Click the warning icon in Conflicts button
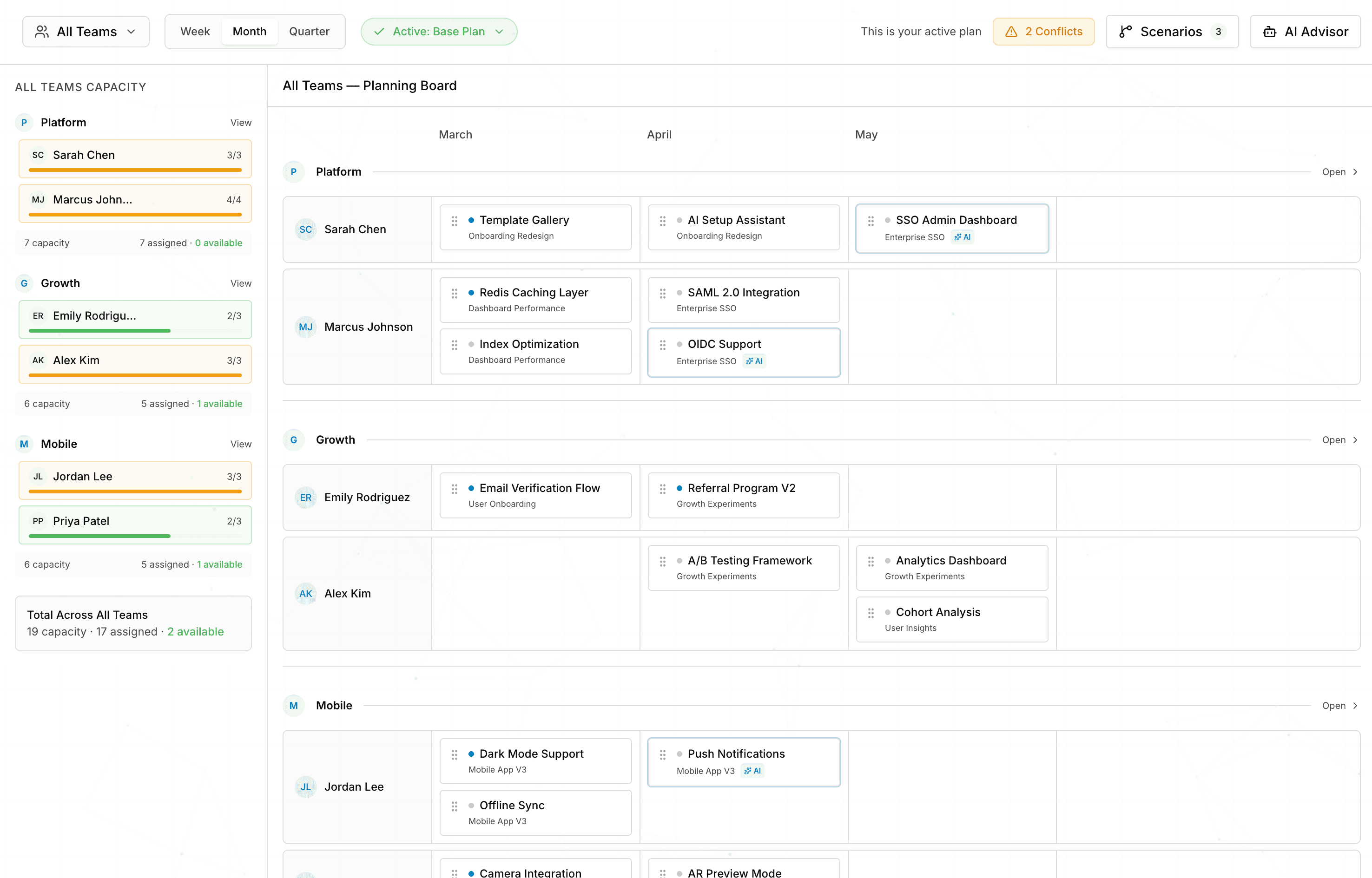 pos(1010,32)
